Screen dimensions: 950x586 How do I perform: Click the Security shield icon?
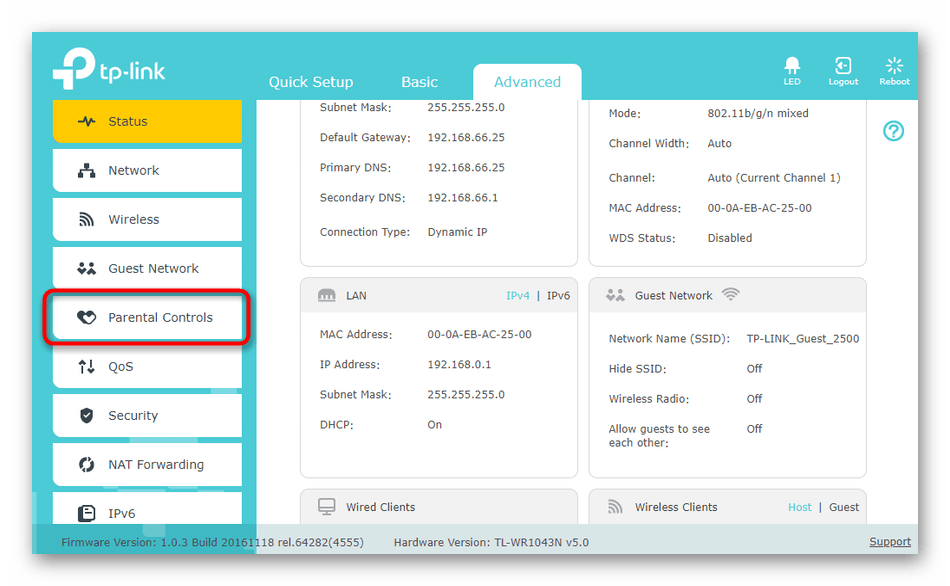click(x=87, y=416)
